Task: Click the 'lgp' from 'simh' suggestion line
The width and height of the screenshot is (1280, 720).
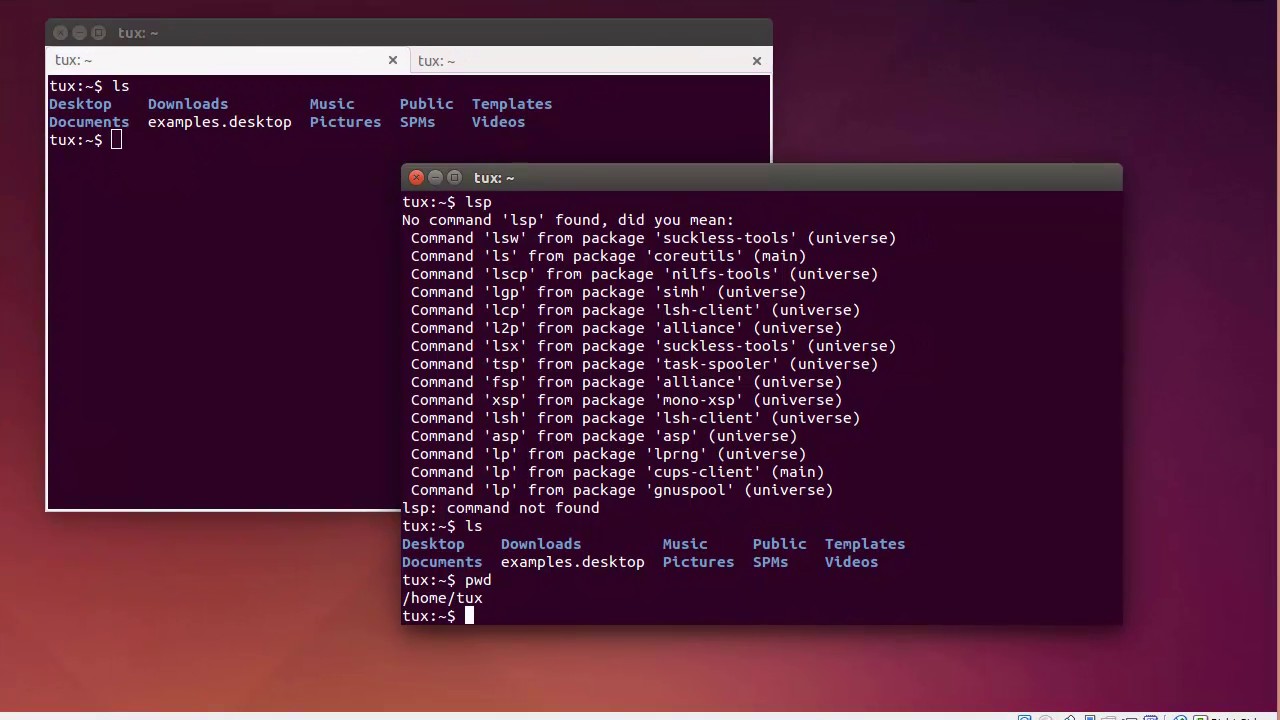Action: coord(609,292)
